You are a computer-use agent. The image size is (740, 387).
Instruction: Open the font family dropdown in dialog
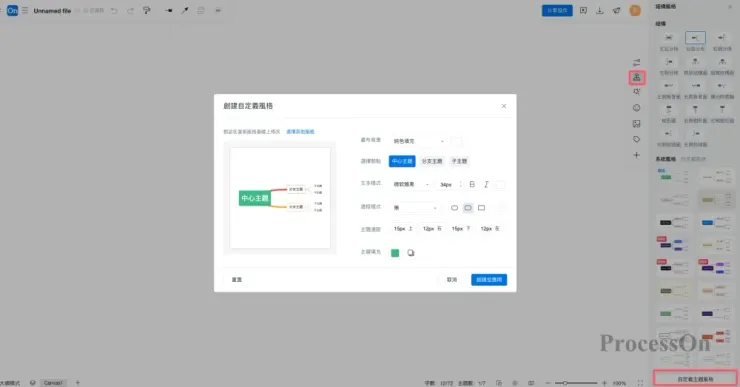point(411,184)
